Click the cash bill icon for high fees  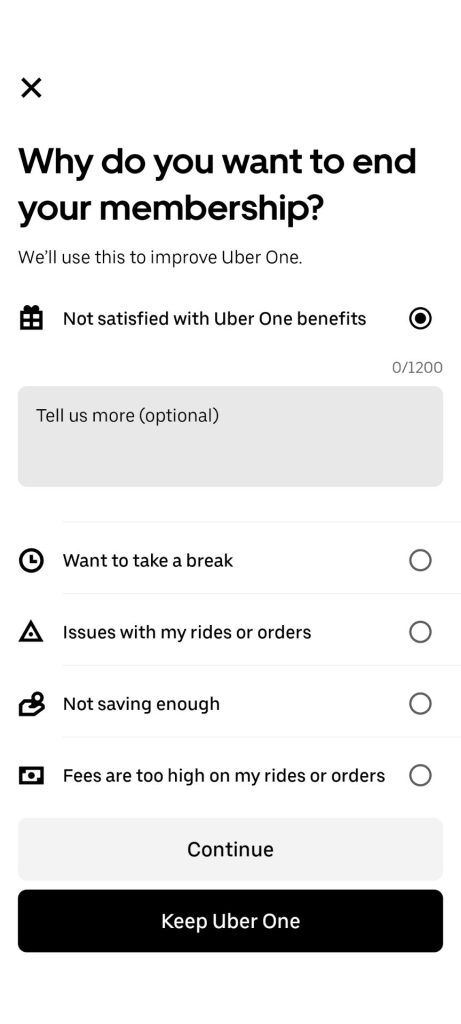(x=31, y=776)
